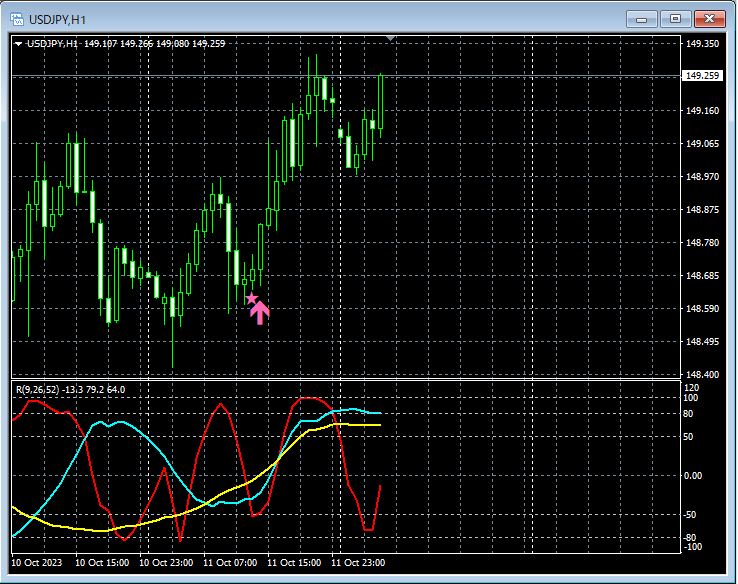
Task: Click the 148.495 price scale label
Action: (702, 342)
